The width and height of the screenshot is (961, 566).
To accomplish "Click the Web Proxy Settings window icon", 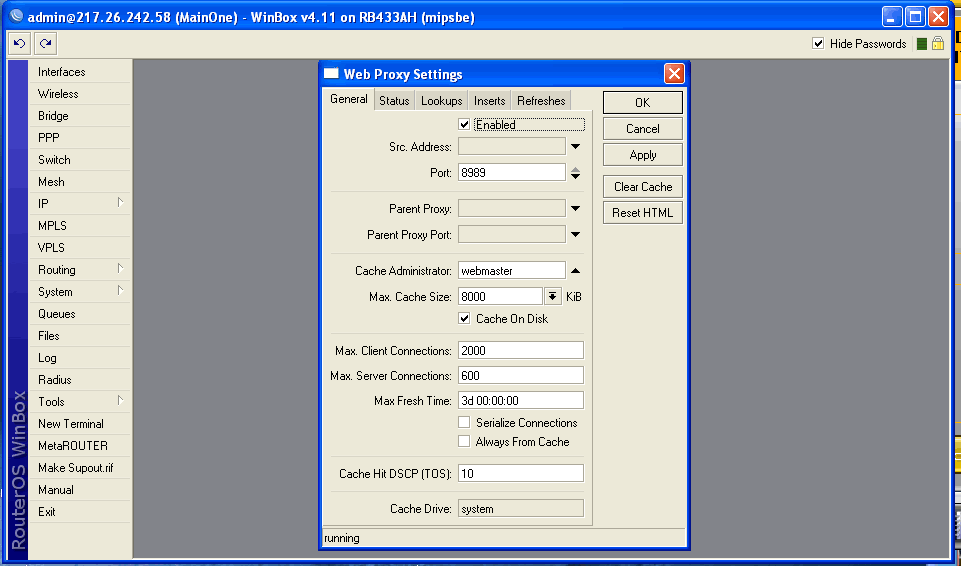I will point(331,74).
